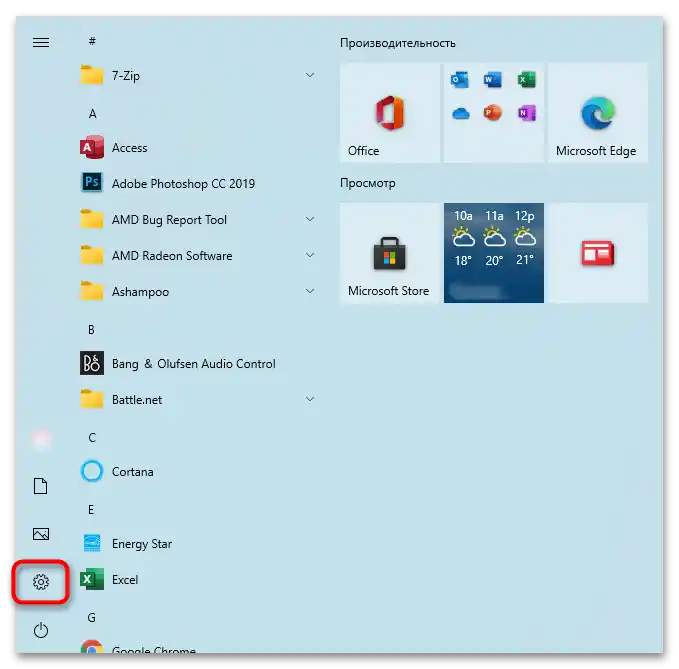The height and width of the screenshot is (669, 679).
Task: Click the OneDrive icon in Office folder tile
Action: click(x=460, y=114)
